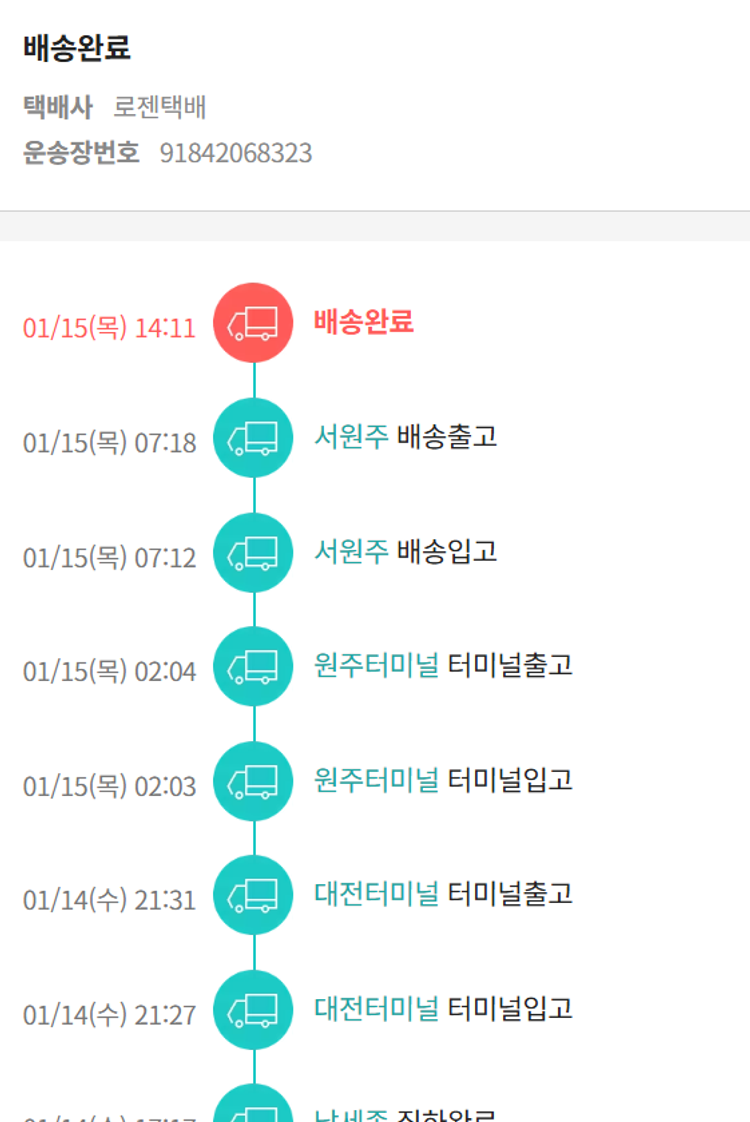Click the partially visible bottom truck icon
The height and width of the screenshot is (1122, 750).
pos(253,1108)
